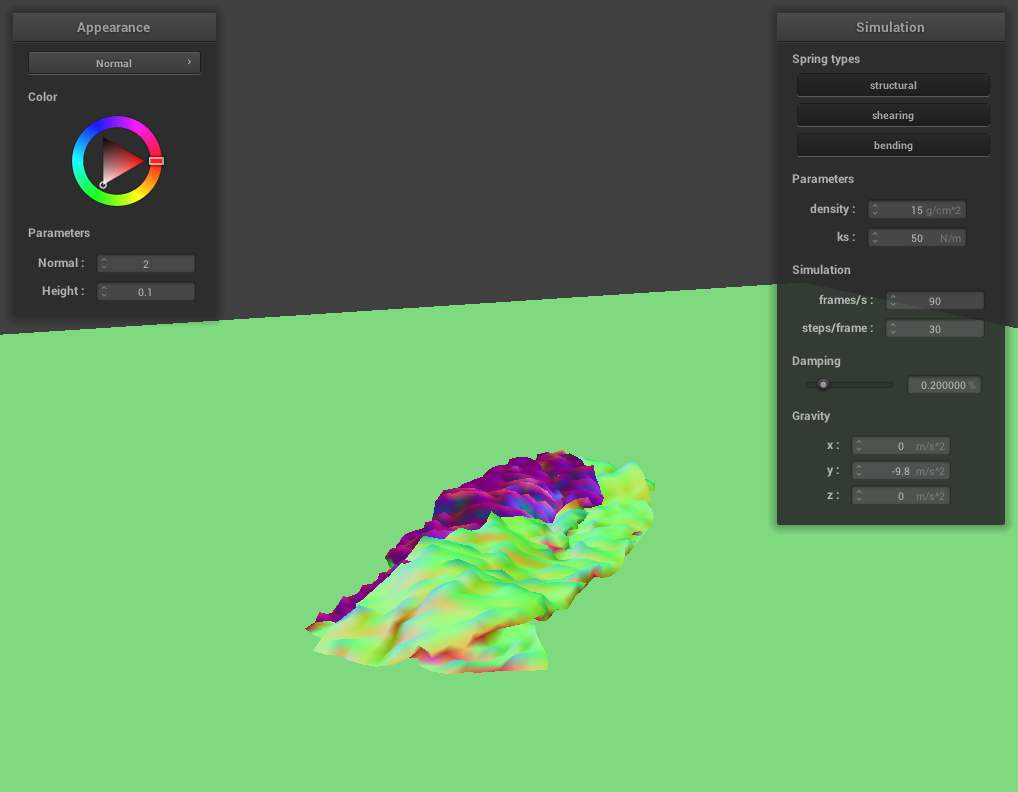Image resolution: width=1018 pixels, height=792 pixels.
Task: Click the Gravity z stepper arrows
Action: [x=859, y=496]
